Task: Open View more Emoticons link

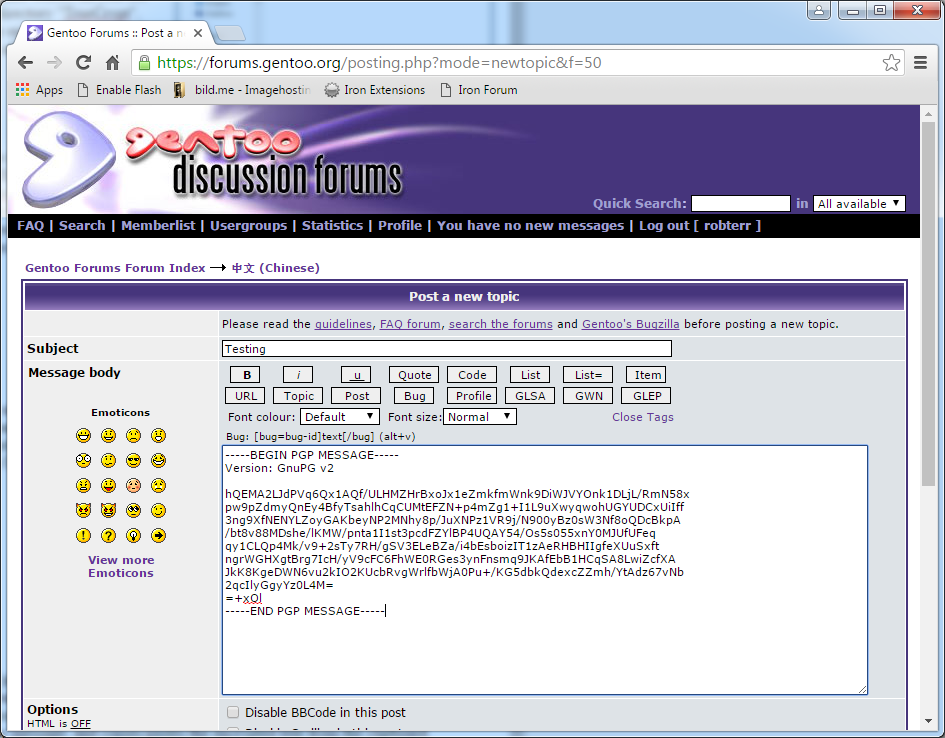Action: (x=121, y=566)
